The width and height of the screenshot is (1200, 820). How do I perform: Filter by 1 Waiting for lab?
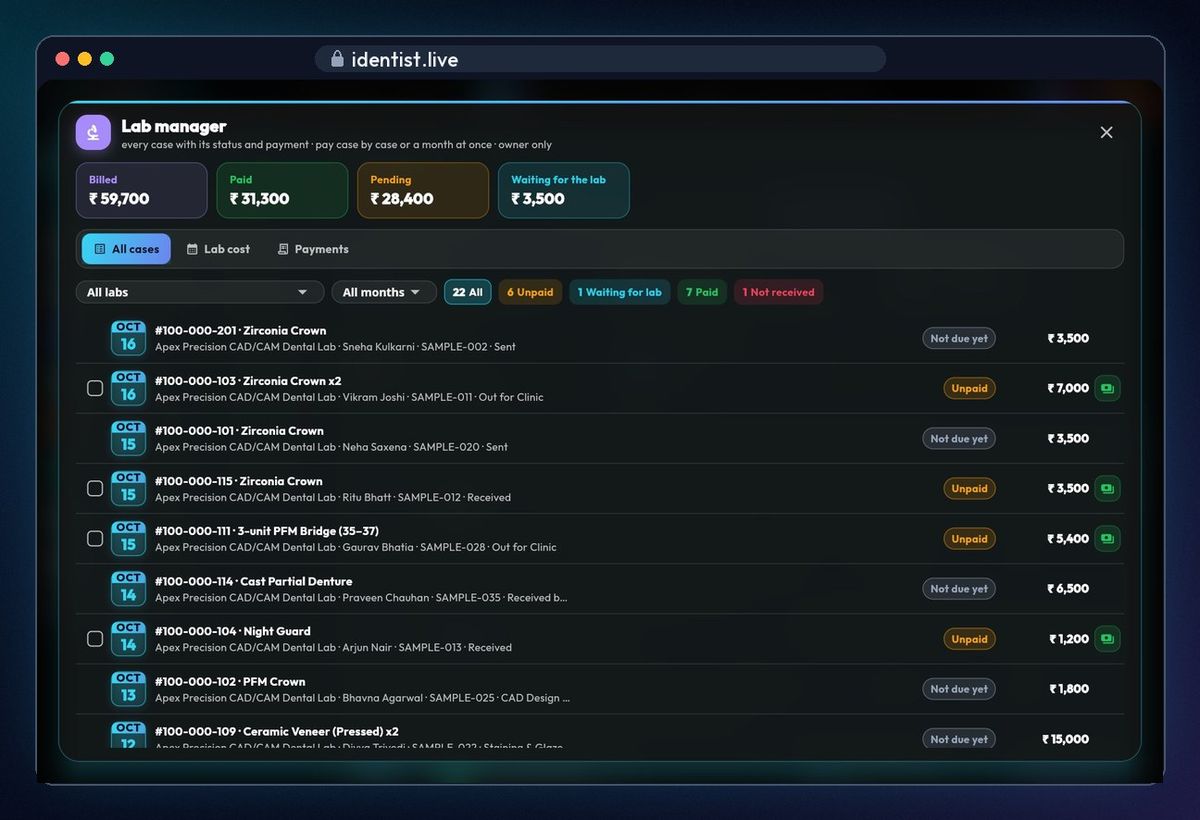click(620, 292)
